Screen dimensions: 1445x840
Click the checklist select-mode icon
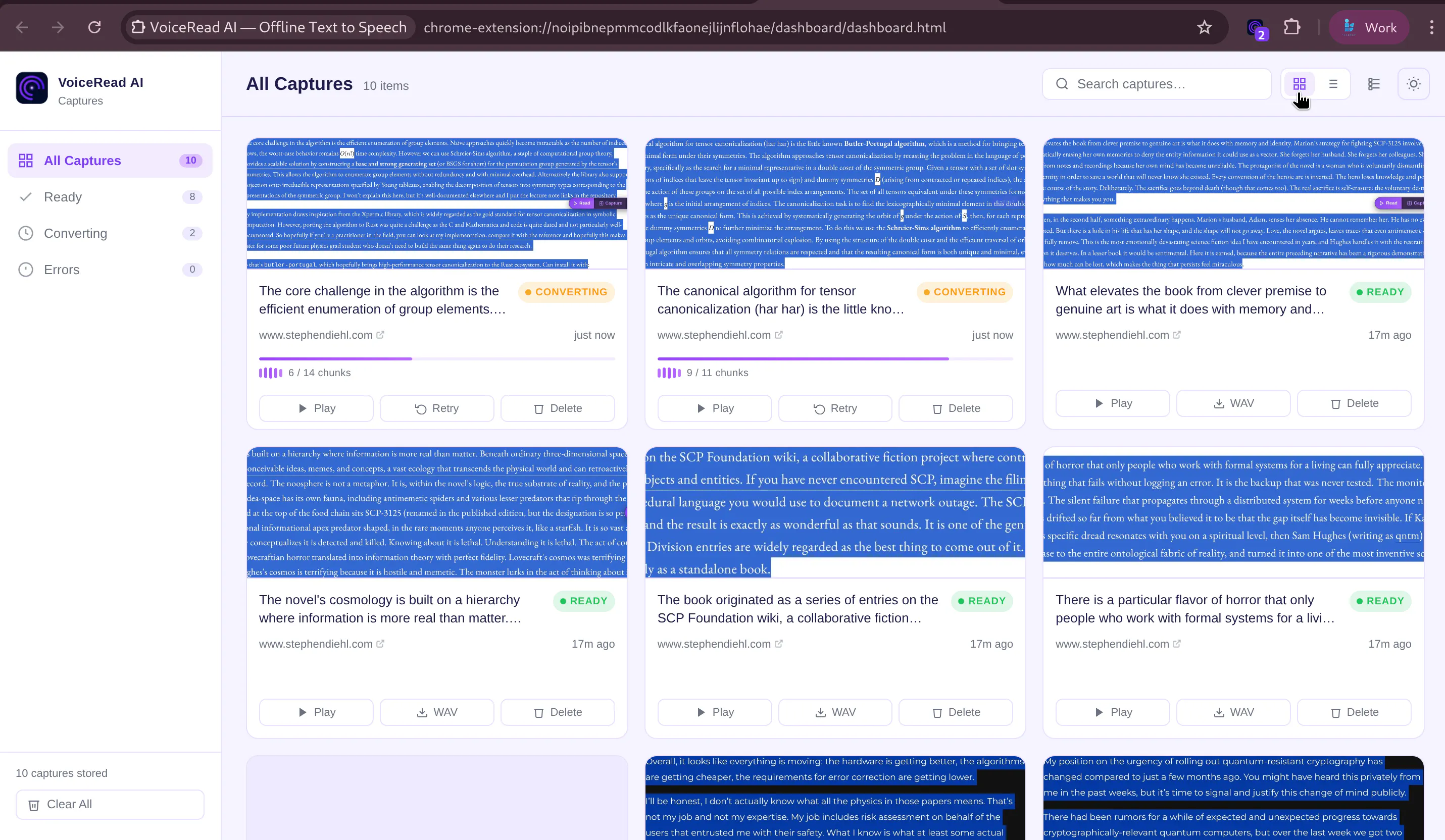[1374, 84]
